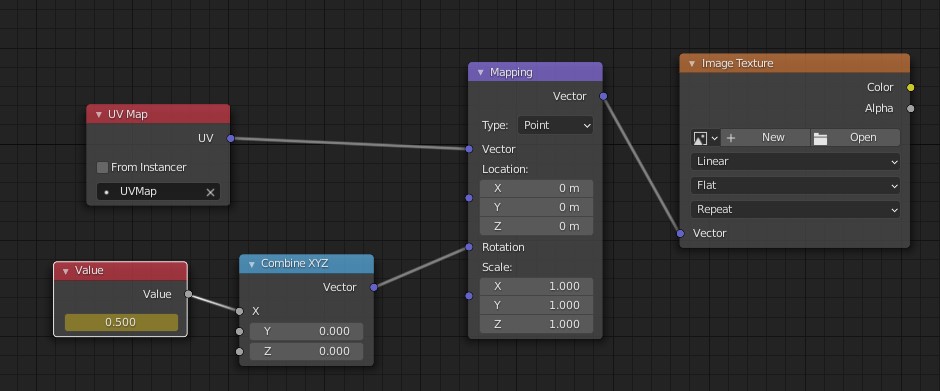Edit Scale Y field 1.000
The height and width of the screenshot is (391, 940).
(x=537, y=305)
